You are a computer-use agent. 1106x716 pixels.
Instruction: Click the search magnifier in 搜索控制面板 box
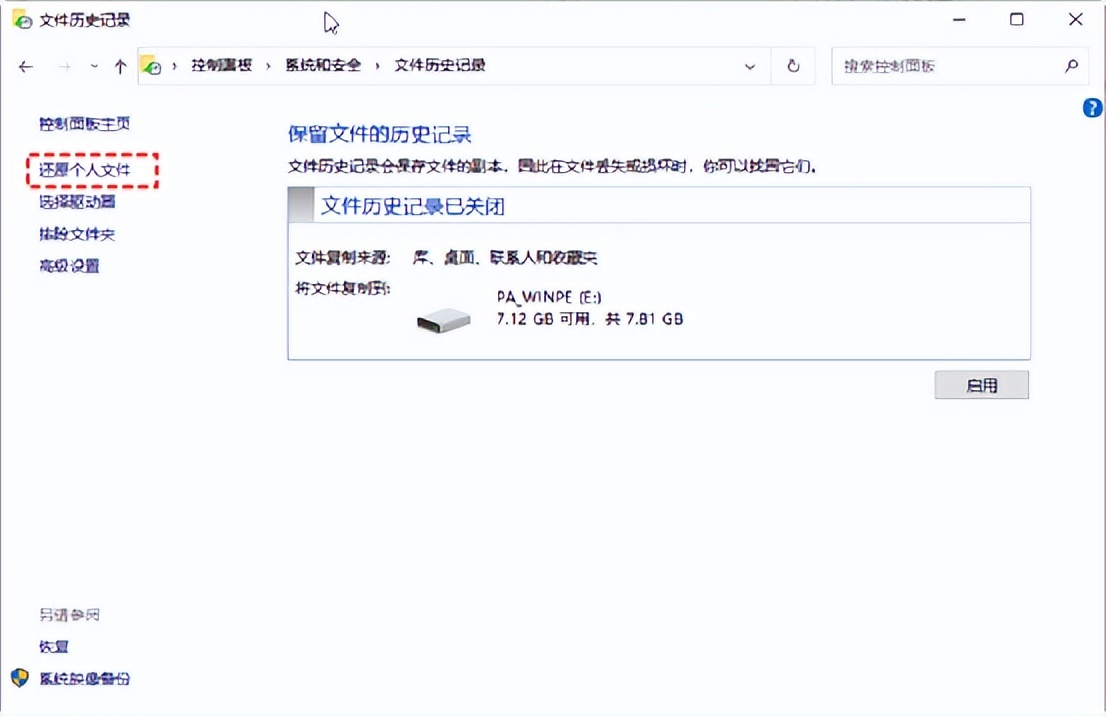coord(1071,65)
